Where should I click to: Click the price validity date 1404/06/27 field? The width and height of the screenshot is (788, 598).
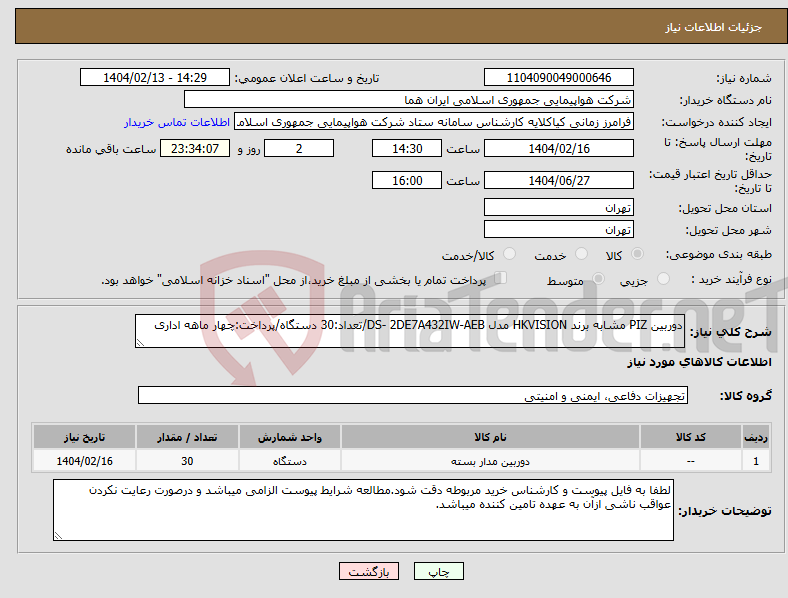tap(559, 180)
